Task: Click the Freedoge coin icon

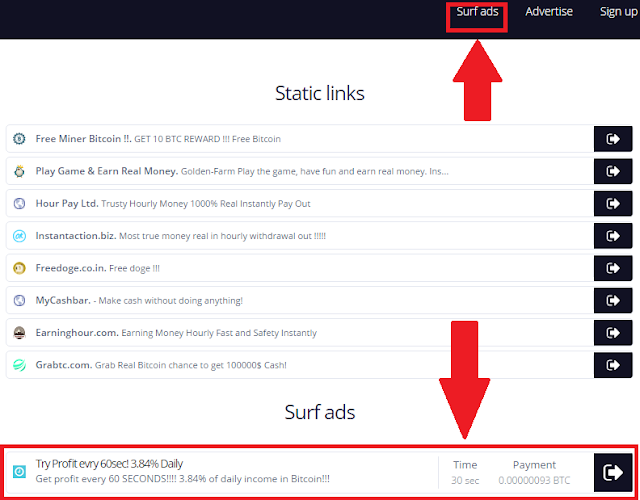Action: click(x=19, y=268)
